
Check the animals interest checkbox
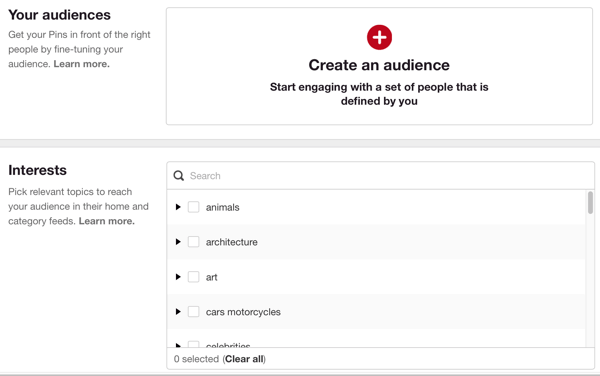(x=193, y=207)
